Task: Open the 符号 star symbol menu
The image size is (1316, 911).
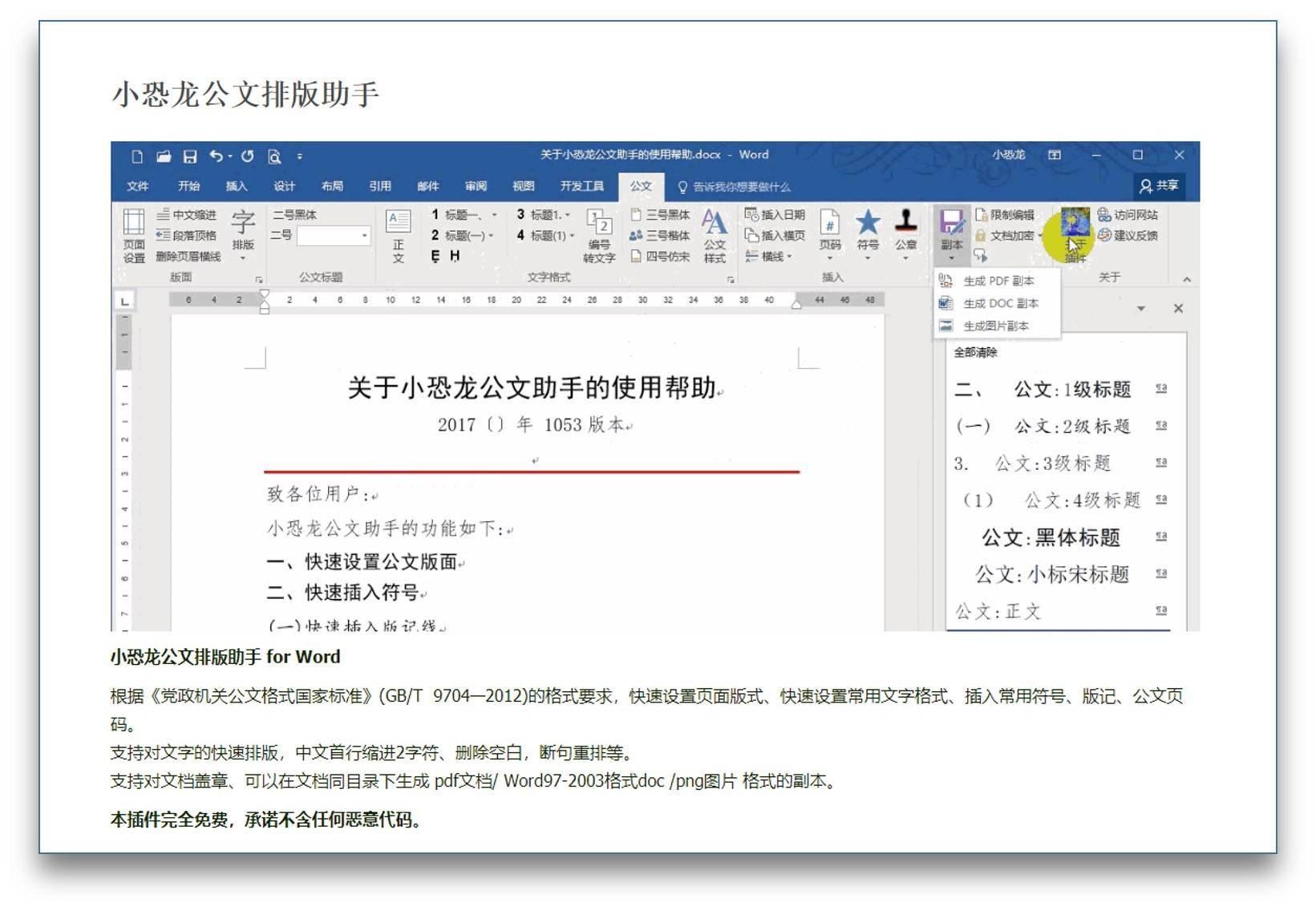Action: click(x=868, y=235)
